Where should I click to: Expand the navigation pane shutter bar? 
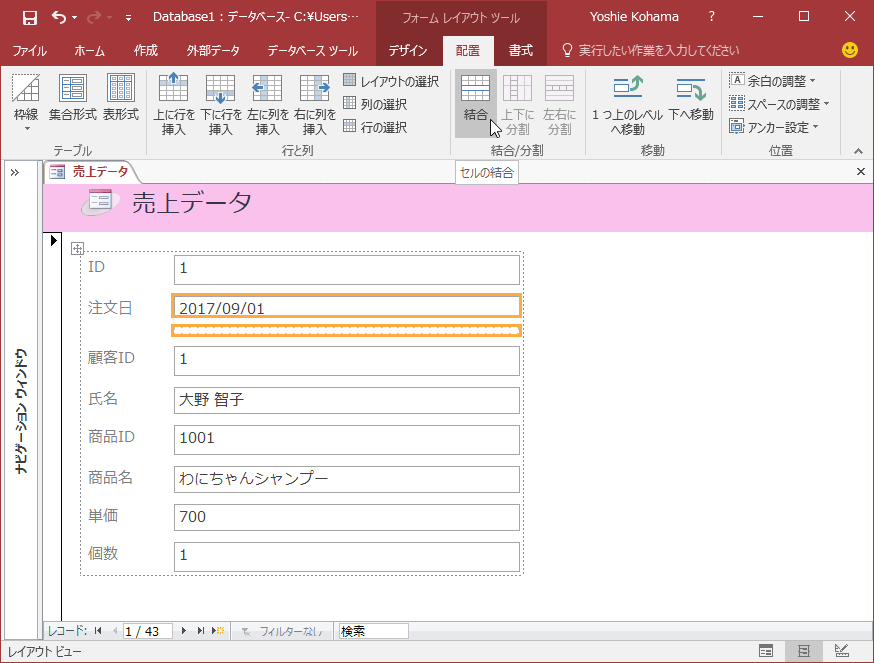click(15, 172)
